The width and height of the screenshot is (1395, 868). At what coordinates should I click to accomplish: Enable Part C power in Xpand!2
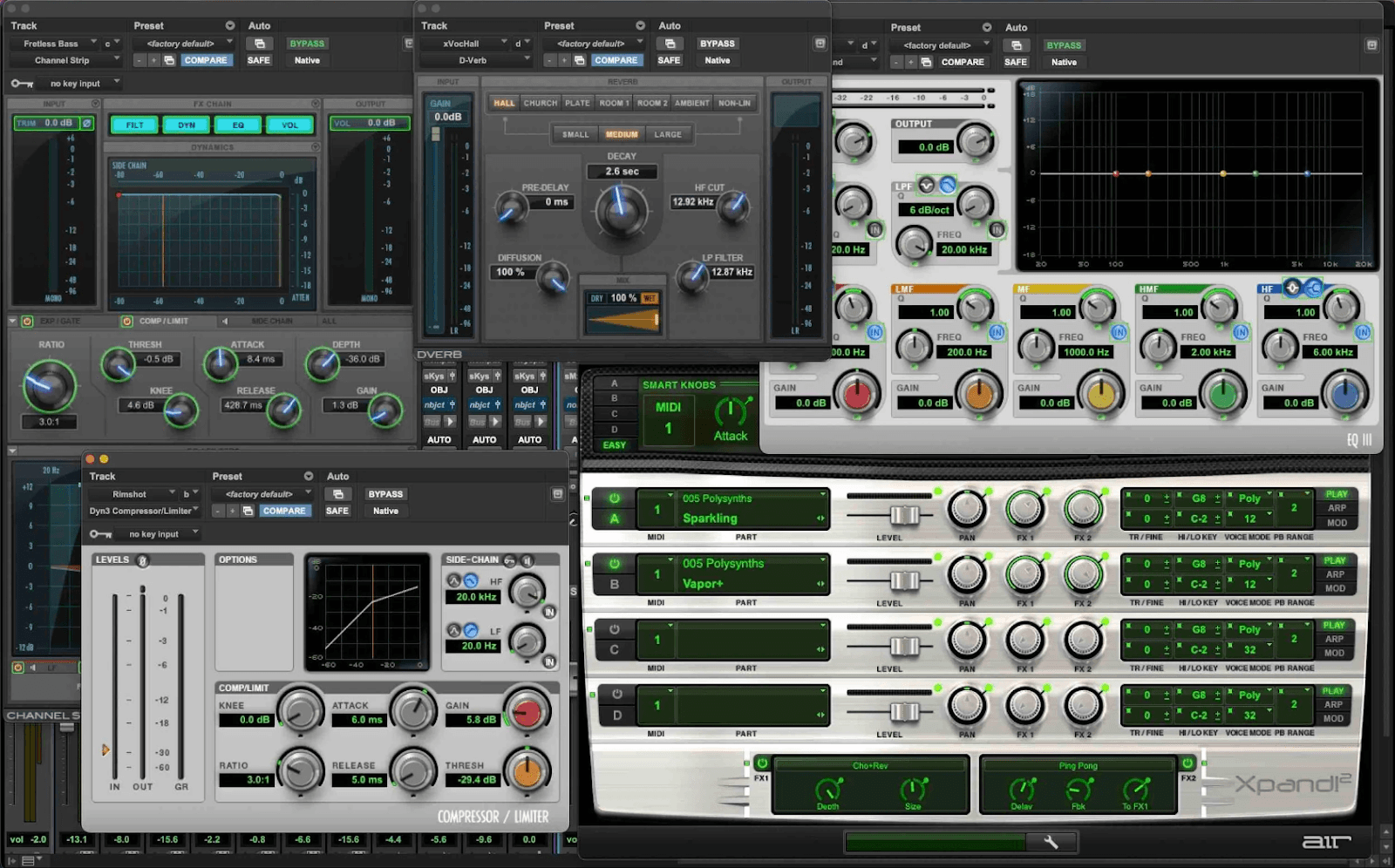(x=615, y=629)
